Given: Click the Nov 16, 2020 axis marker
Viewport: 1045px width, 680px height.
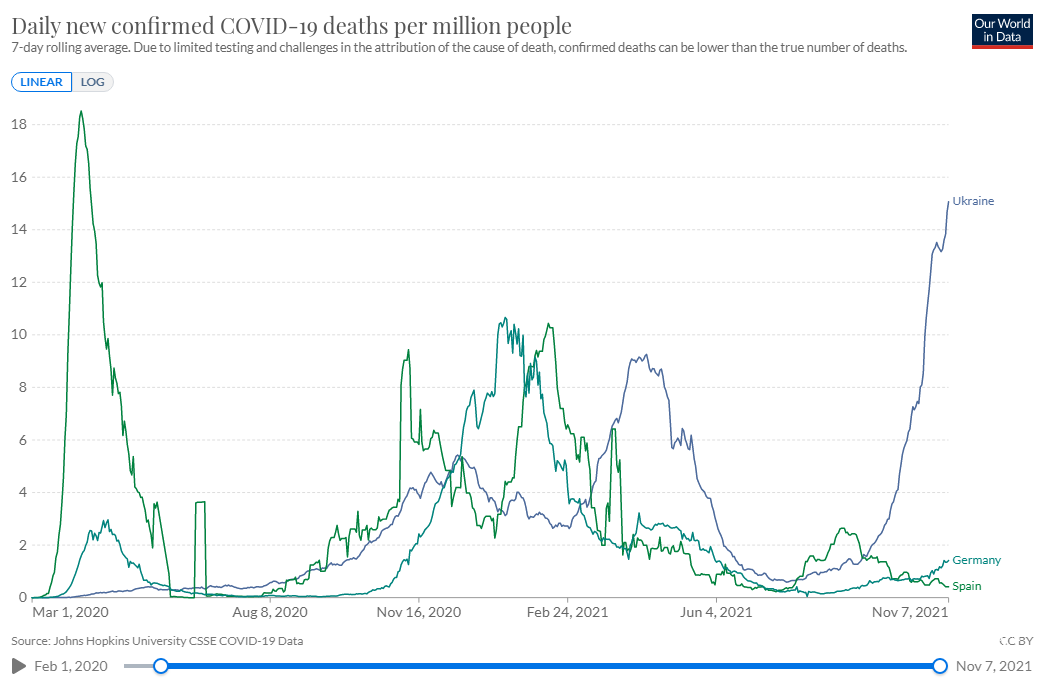Looking at the screenshot, I should [x=419, y=612].
